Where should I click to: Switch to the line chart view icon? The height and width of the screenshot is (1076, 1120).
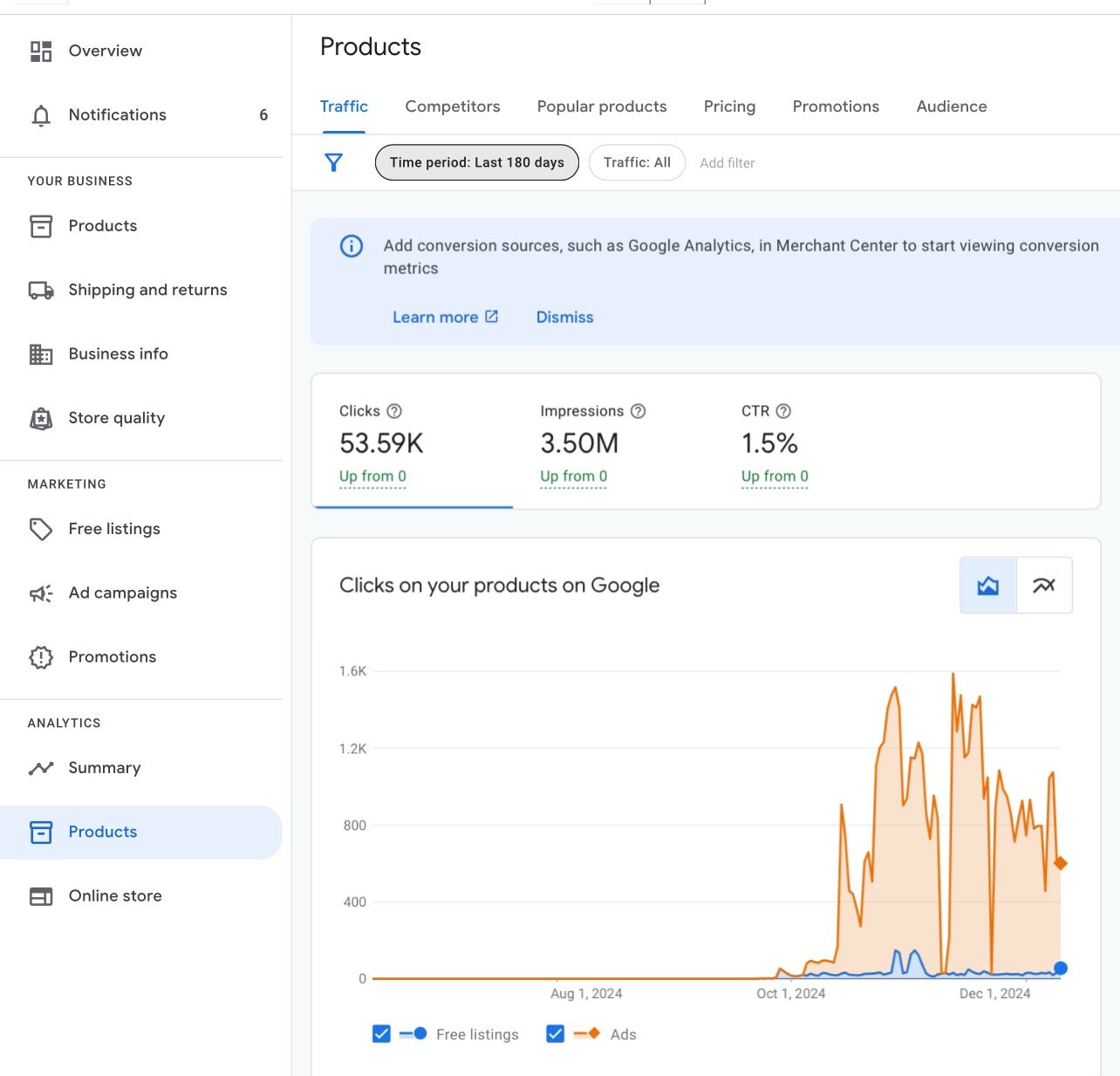tap(1043, 586)
